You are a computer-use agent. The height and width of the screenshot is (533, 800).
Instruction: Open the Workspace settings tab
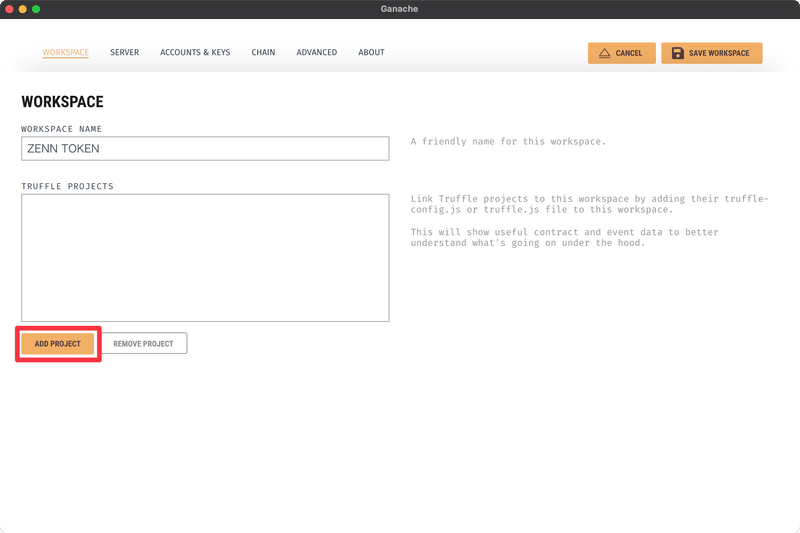(65, 53)
